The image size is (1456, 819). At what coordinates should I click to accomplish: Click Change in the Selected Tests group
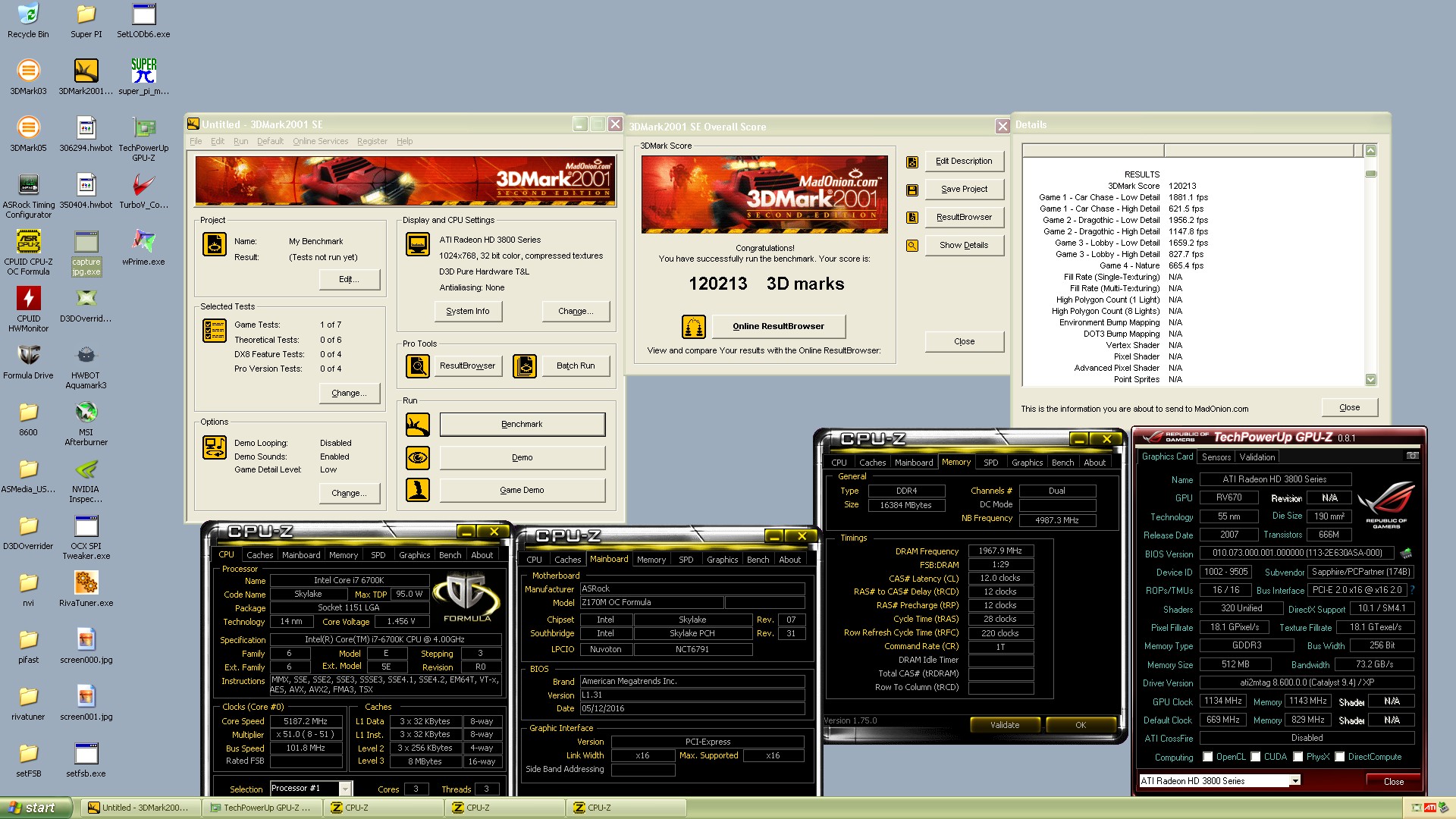[x=349, y=394]
